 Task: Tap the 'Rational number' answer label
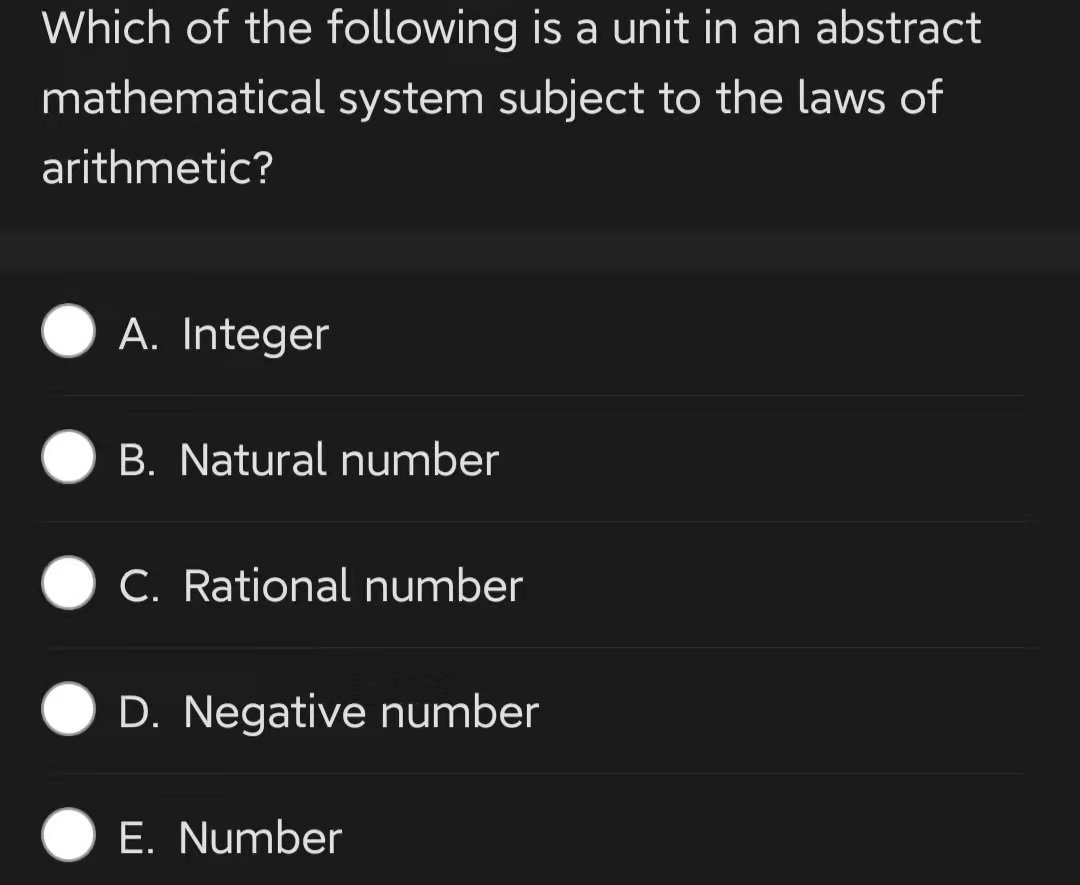pyautogui.click(x=353, y=586)
